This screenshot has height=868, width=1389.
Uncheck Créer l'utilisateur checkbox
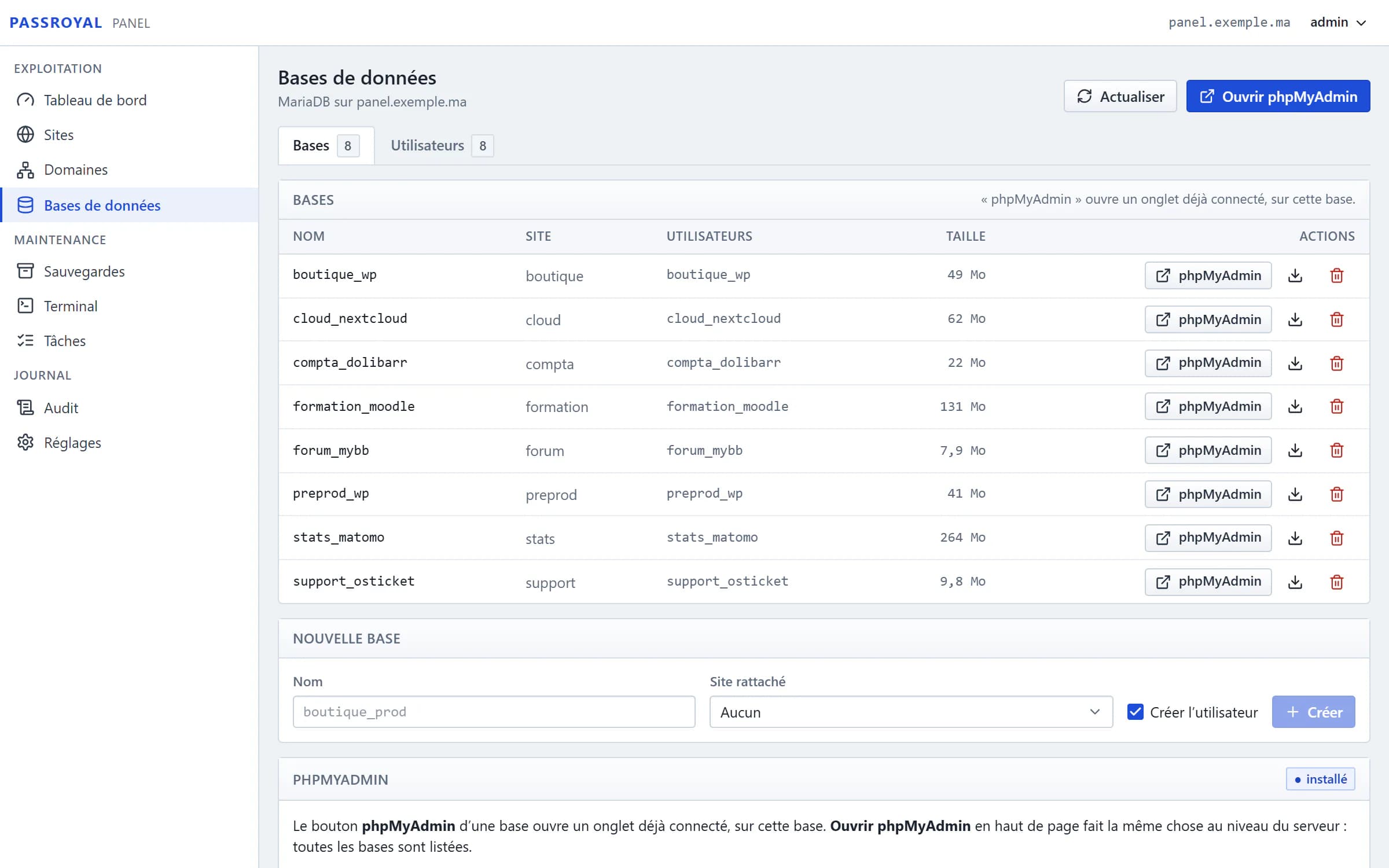tap(1136, 712)
